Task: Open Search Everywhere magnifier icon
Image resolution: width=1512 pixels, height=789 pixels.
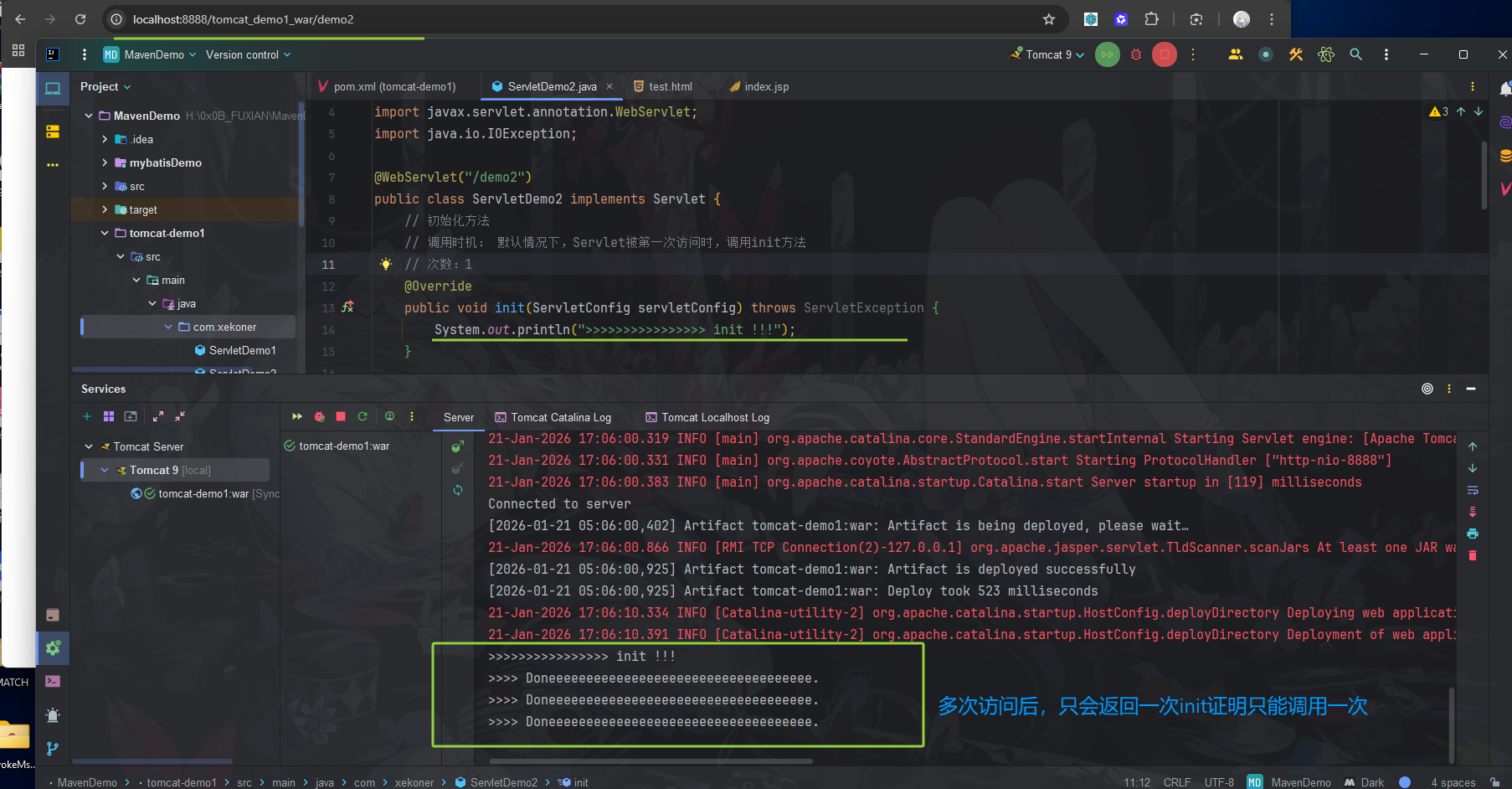Action: click(1356, 54)
